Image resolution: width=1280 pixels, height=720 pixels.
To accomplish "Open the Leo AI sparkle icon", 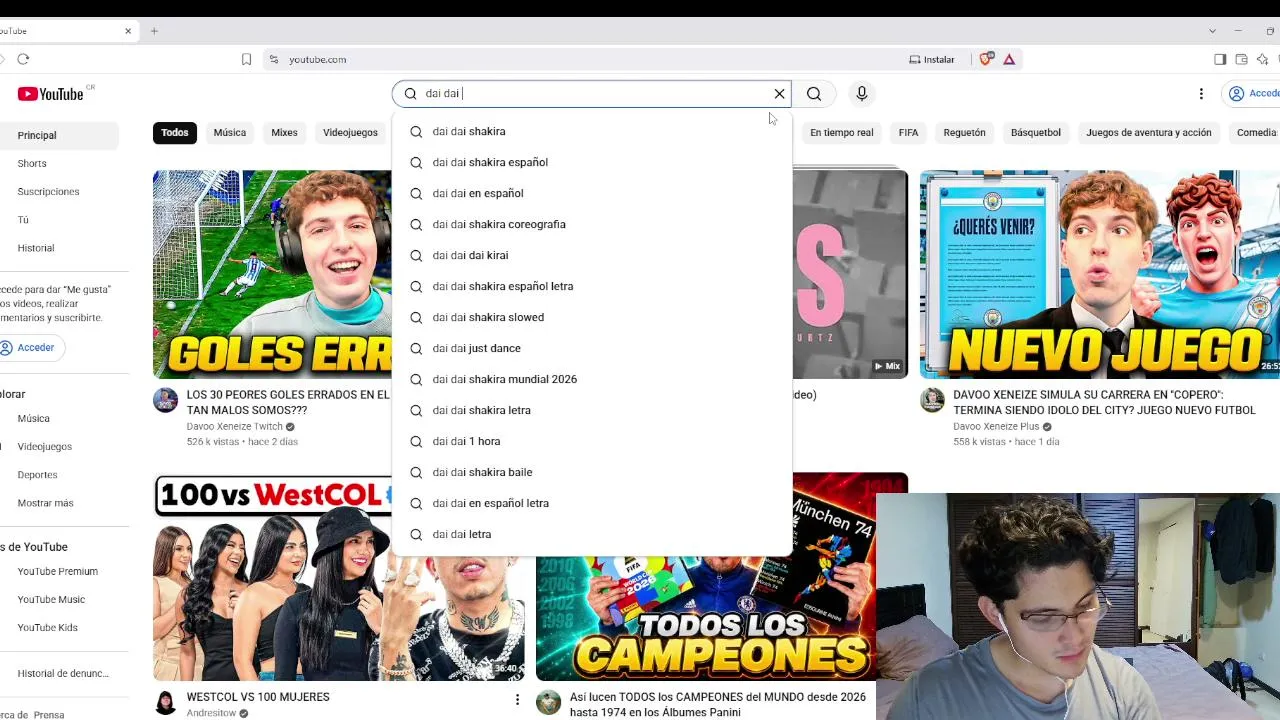I will (x=1263, y=59).
